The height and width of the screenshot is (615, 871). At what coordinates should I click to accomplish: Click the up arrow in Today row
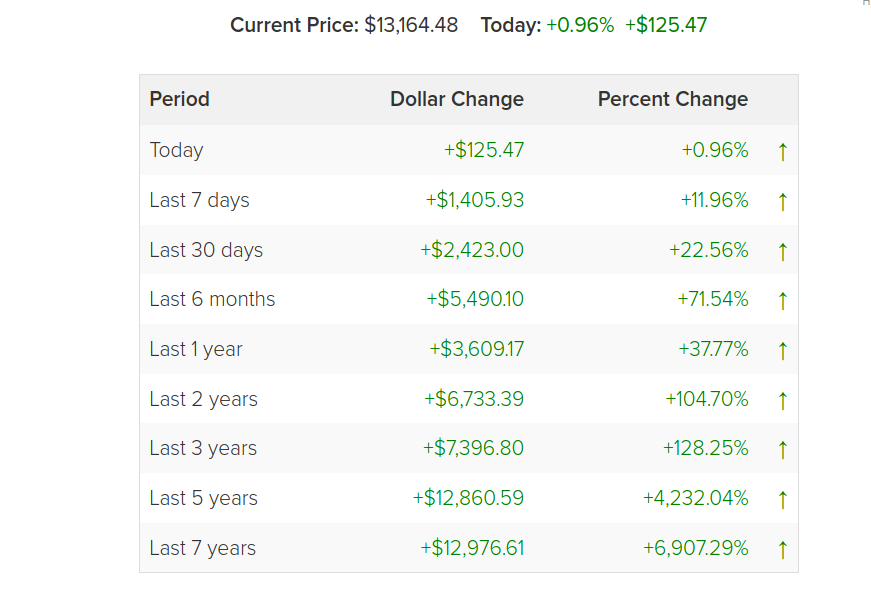click(x=782, y=151)
